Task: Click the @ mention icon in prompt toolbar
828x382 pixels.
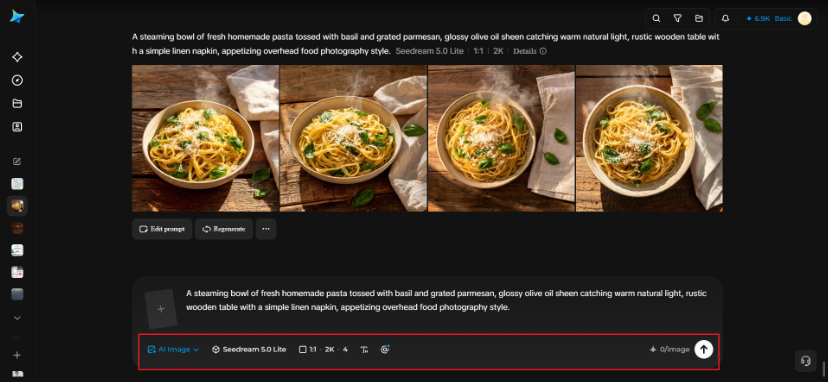Action: pyautogui.click(x=385, y=349)
